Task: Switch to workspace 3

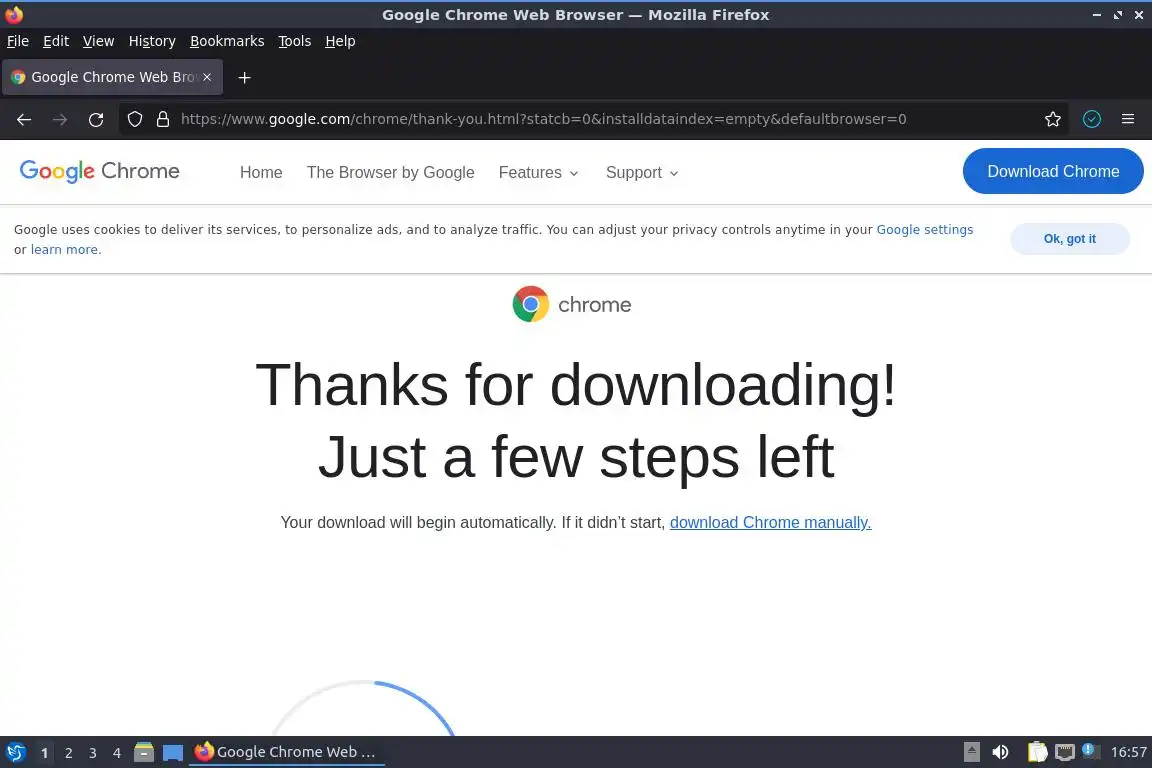Action: click(x=93, y=753)
